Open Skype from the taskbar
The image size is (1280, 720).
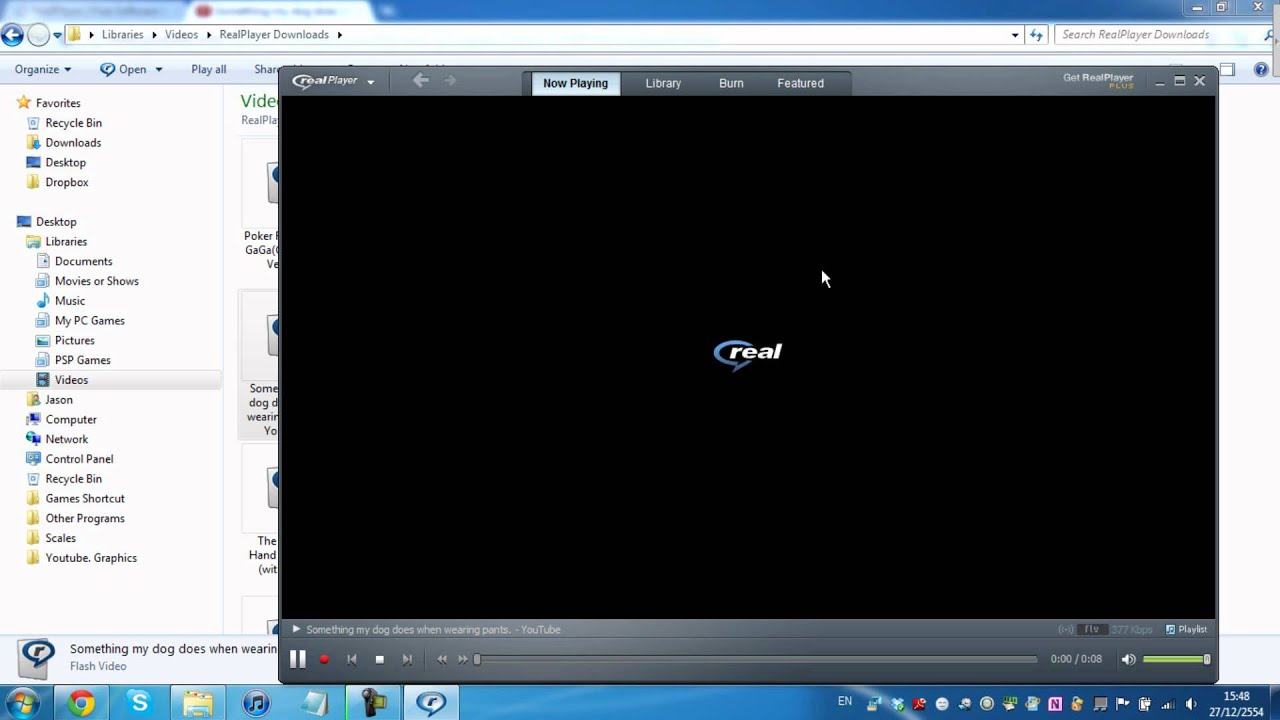pos(139,704)
